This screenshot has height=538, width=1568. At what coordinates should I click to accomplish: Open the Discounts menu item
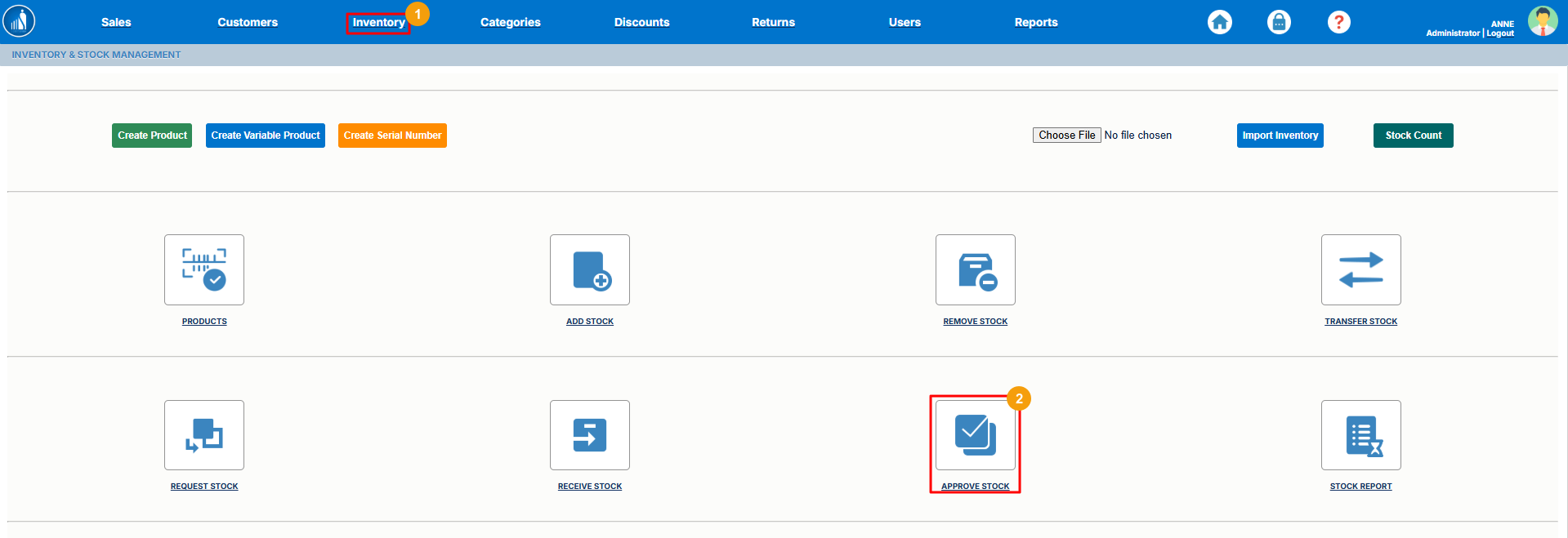(641, 22)
